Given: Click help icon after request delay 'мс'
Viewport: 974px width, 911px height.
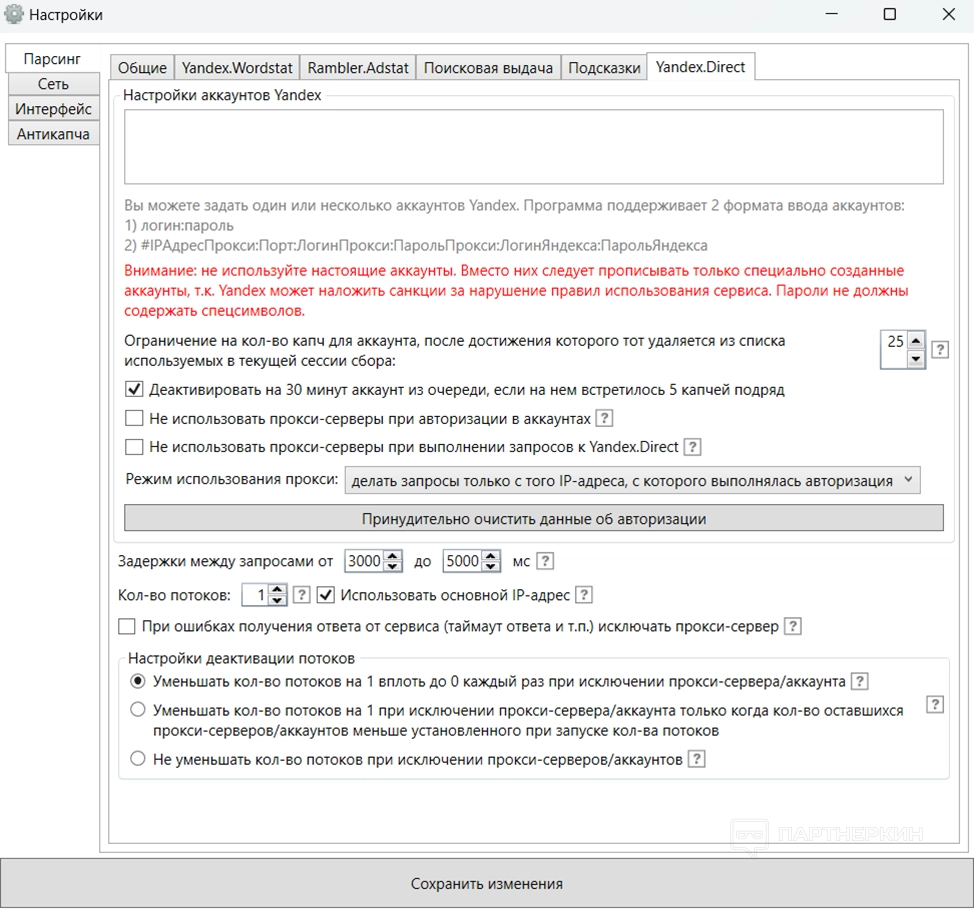Looking at the screenshot, I should pyautogui.click(x=545, y=561).
